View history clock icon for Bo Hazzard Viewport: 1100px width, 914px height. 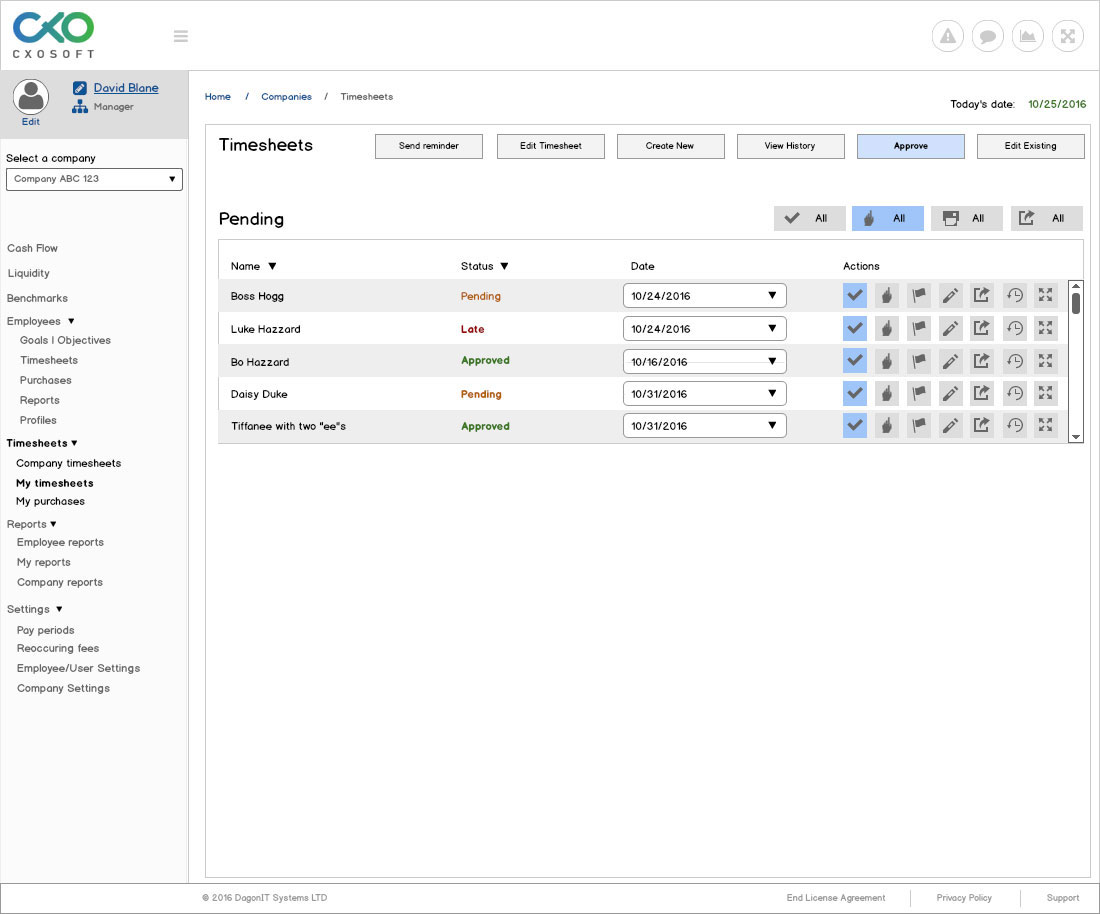click(x=1014, y=361)
